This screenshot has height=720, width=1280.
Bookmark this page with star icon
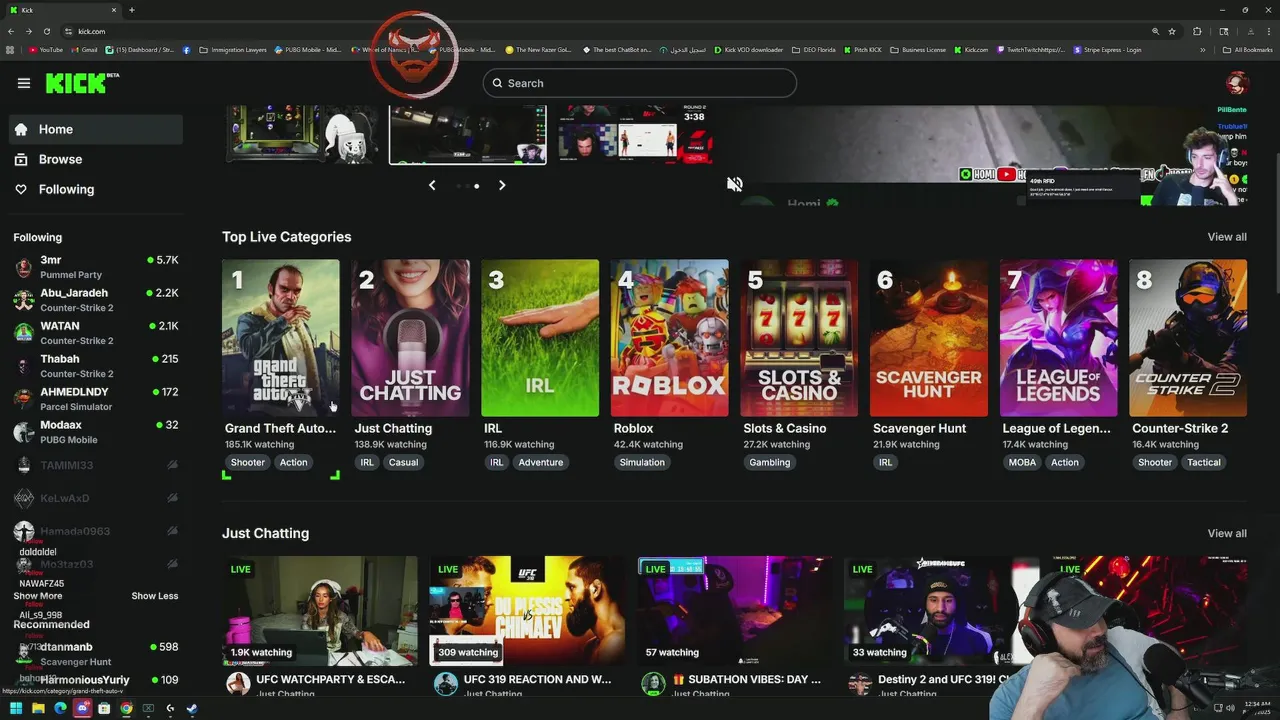tap(1172, 31)
